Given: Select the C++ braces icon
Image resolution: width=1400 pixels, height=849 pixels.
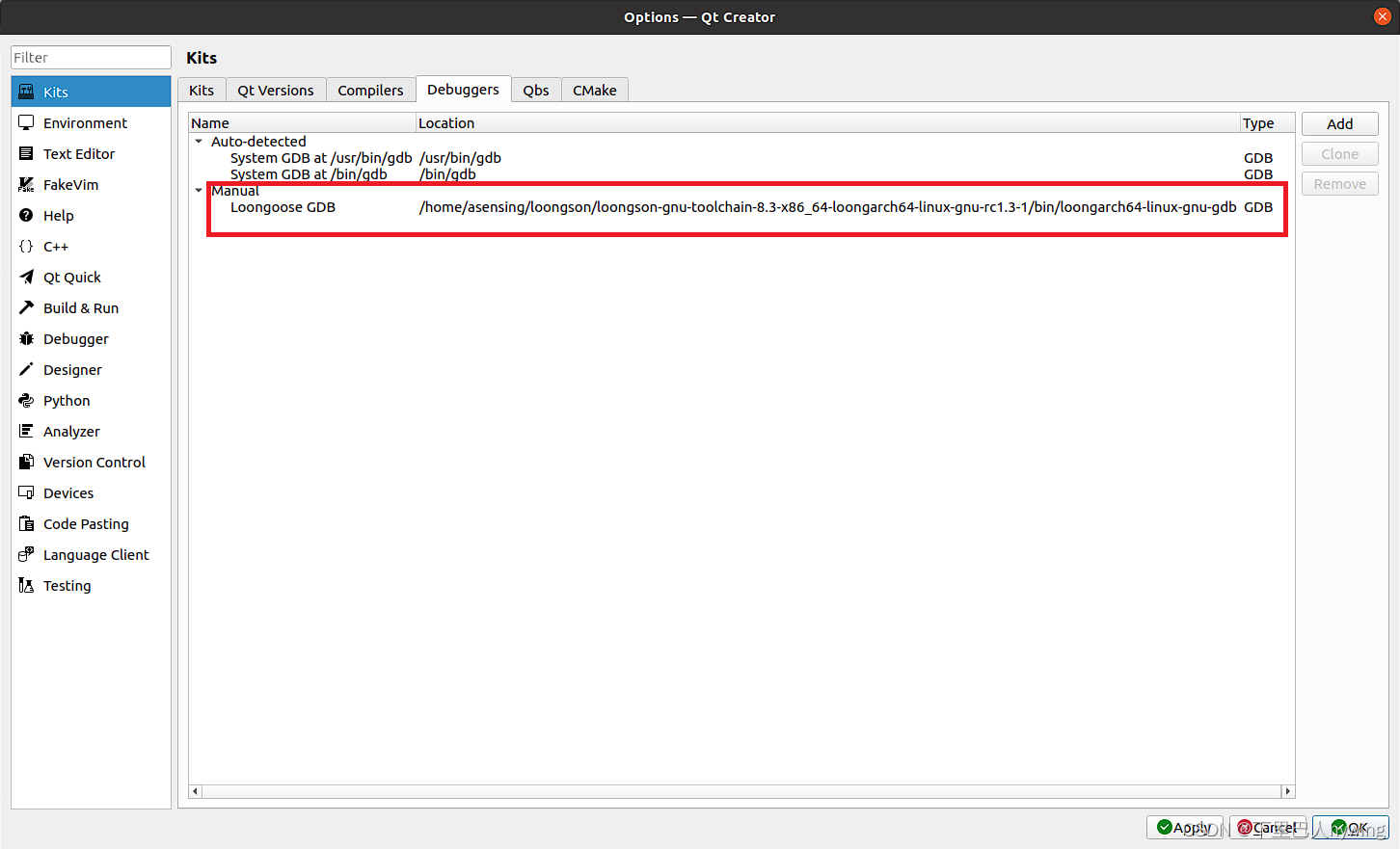Looking at the screenshot, I should coord(26,246).
